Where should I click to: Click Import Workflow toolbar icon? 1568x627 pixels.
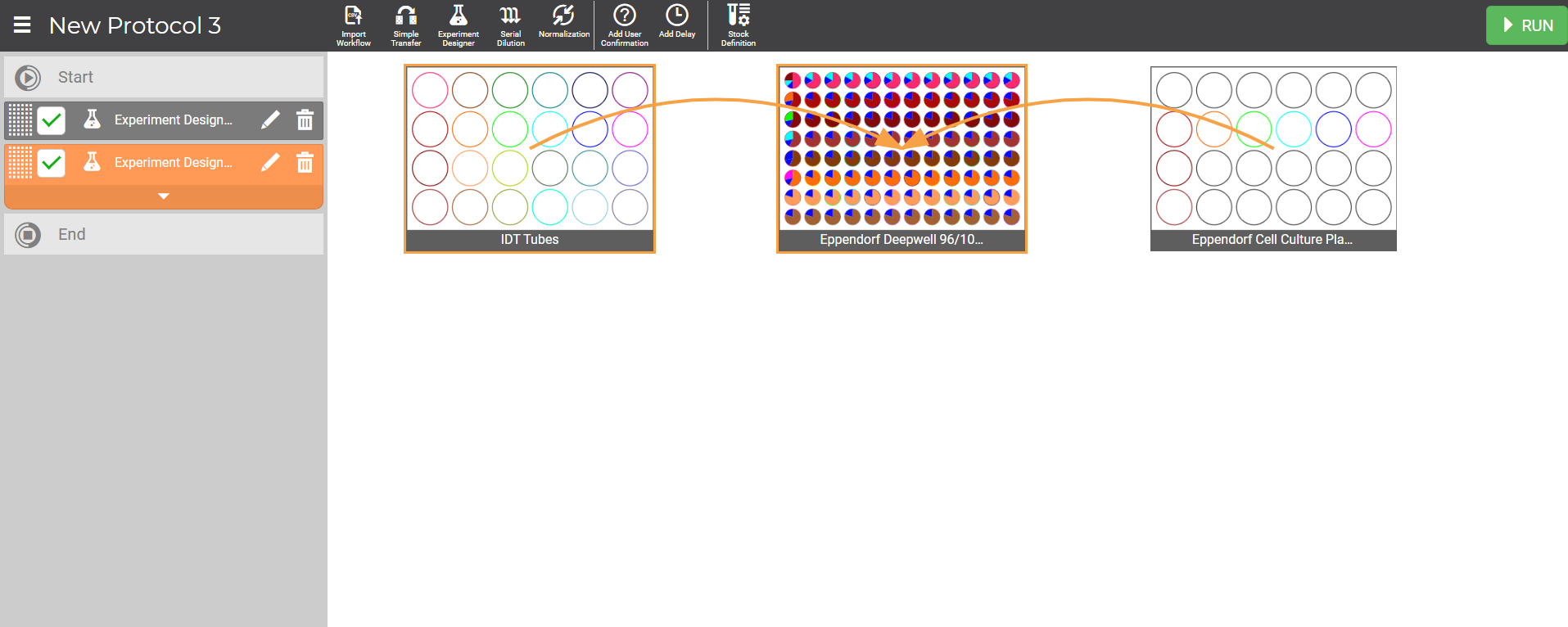click(354, 25)
